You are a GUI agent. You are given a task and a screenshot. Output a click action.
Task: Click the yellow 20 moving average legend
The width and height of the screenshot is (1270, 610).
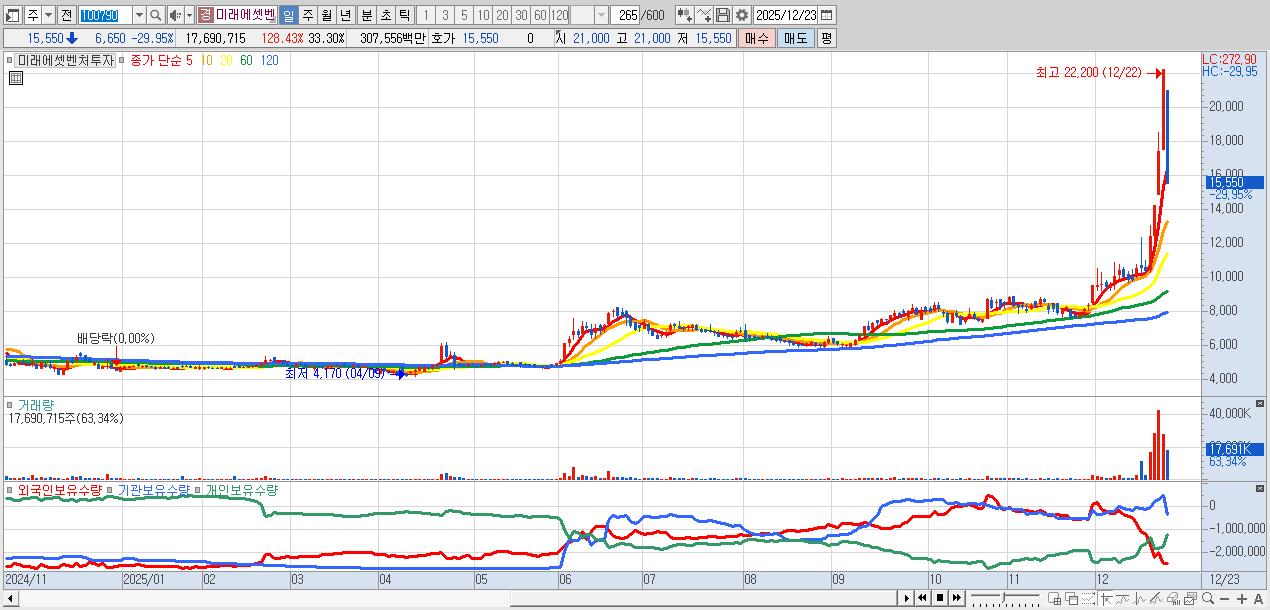tap(226, 60)
